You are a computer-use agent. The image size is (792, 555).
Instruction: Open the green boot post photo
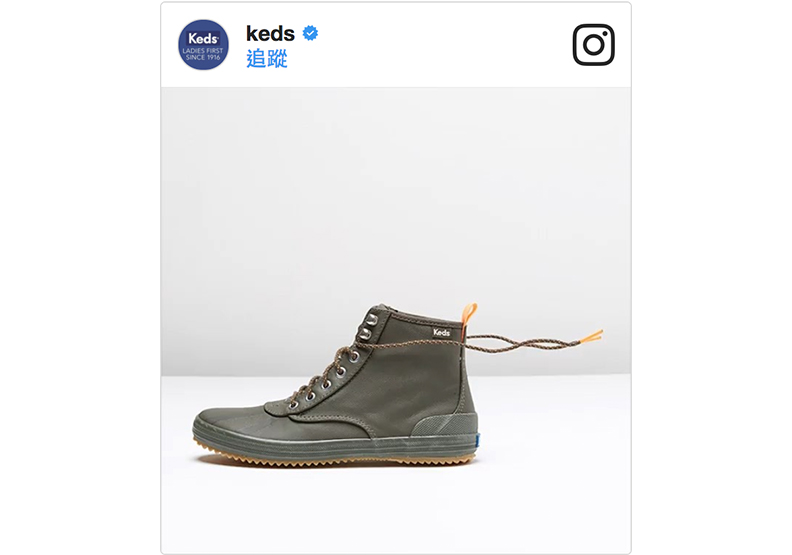click(396, 320)
